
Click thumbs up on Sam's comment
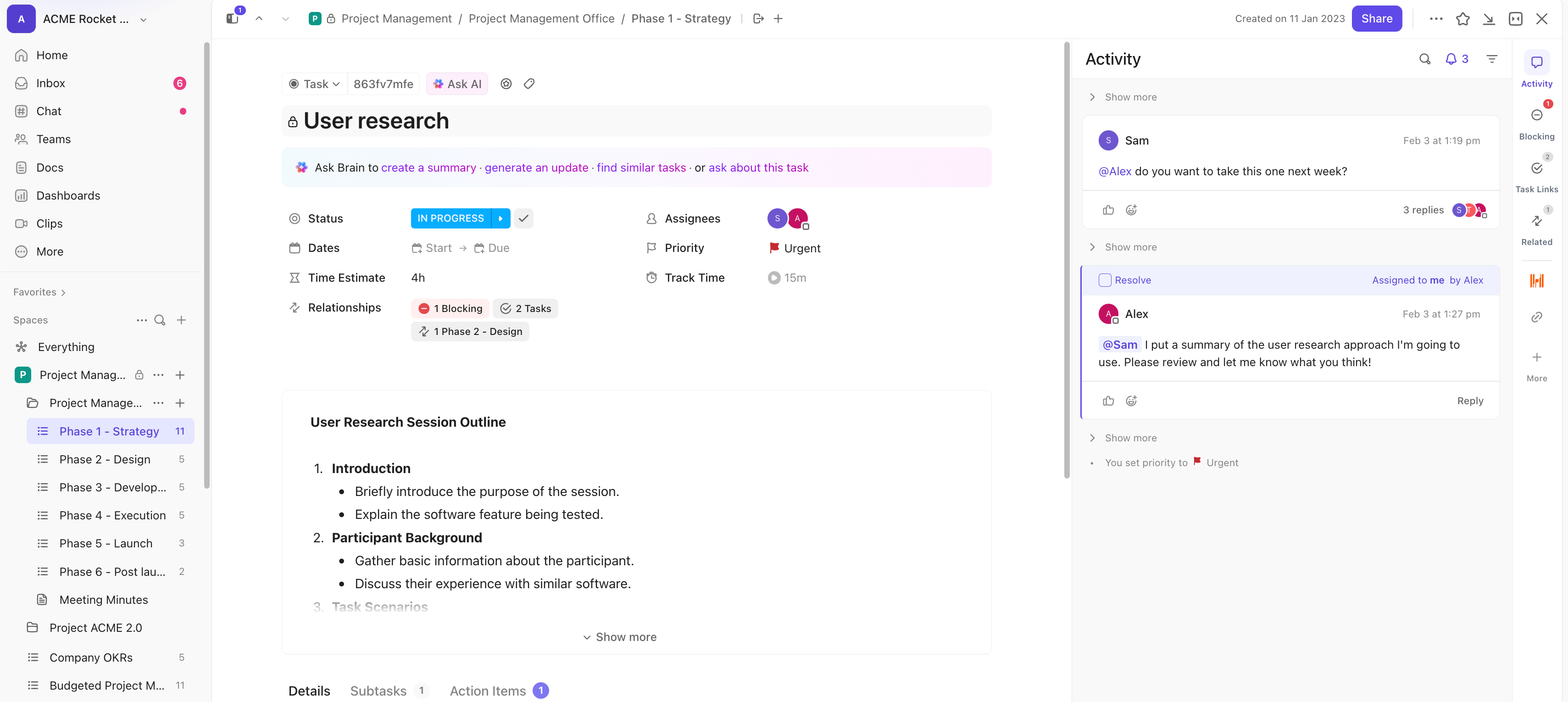click(x=1108, y=210)
